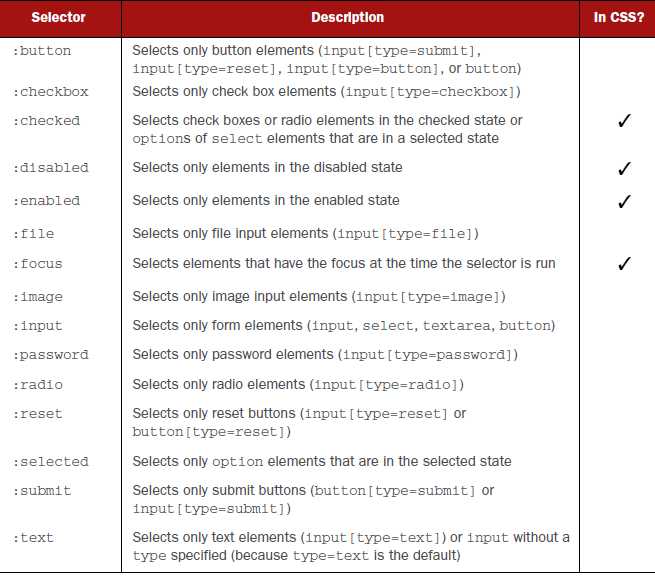Click the :image selector name
The height and width of the screenshot is (580, 655).
pyautogui.click(x=38, y=297)
